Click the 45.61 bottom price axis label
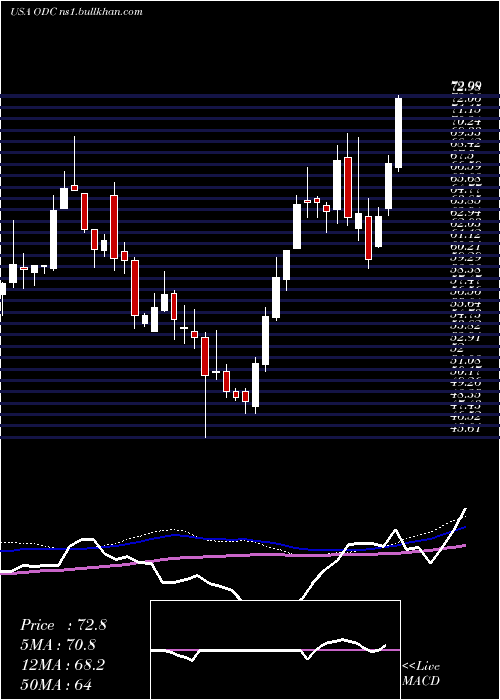Image resolution: width=500 pixels, height=700 pixels. (466, 429)
